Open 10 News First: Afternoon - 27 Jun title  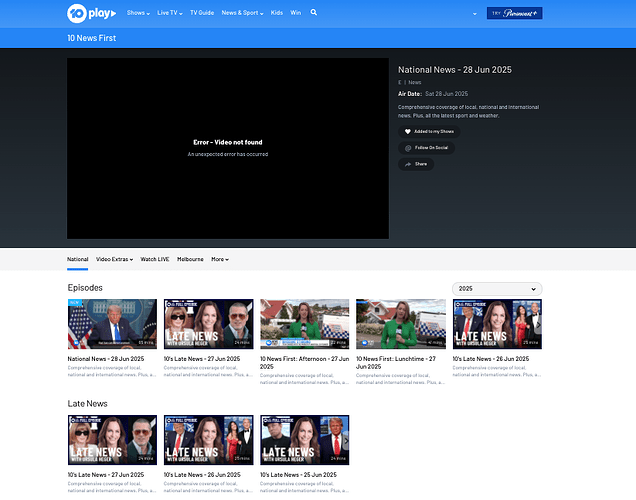pyautogui.click(x=304, y=363)
